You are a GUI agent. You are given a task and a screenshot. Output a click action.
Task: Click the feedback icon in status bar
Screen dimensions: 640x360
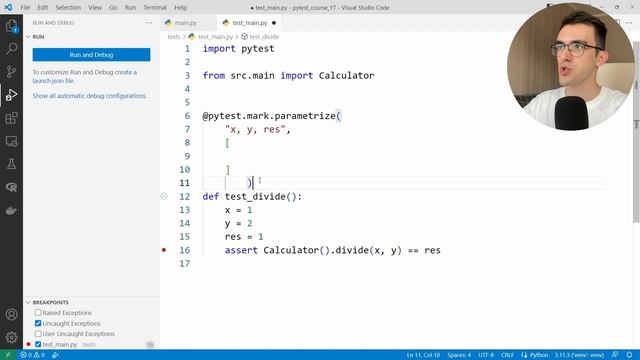pos(615,355)
